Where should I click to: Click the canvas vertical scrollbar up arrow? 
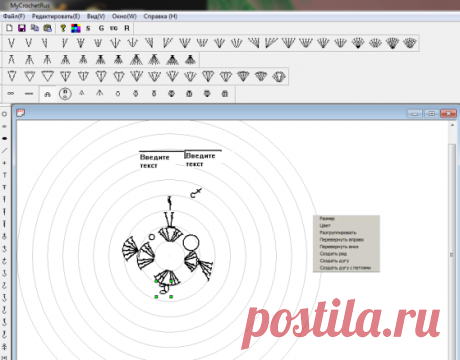(x=452, y=125)
